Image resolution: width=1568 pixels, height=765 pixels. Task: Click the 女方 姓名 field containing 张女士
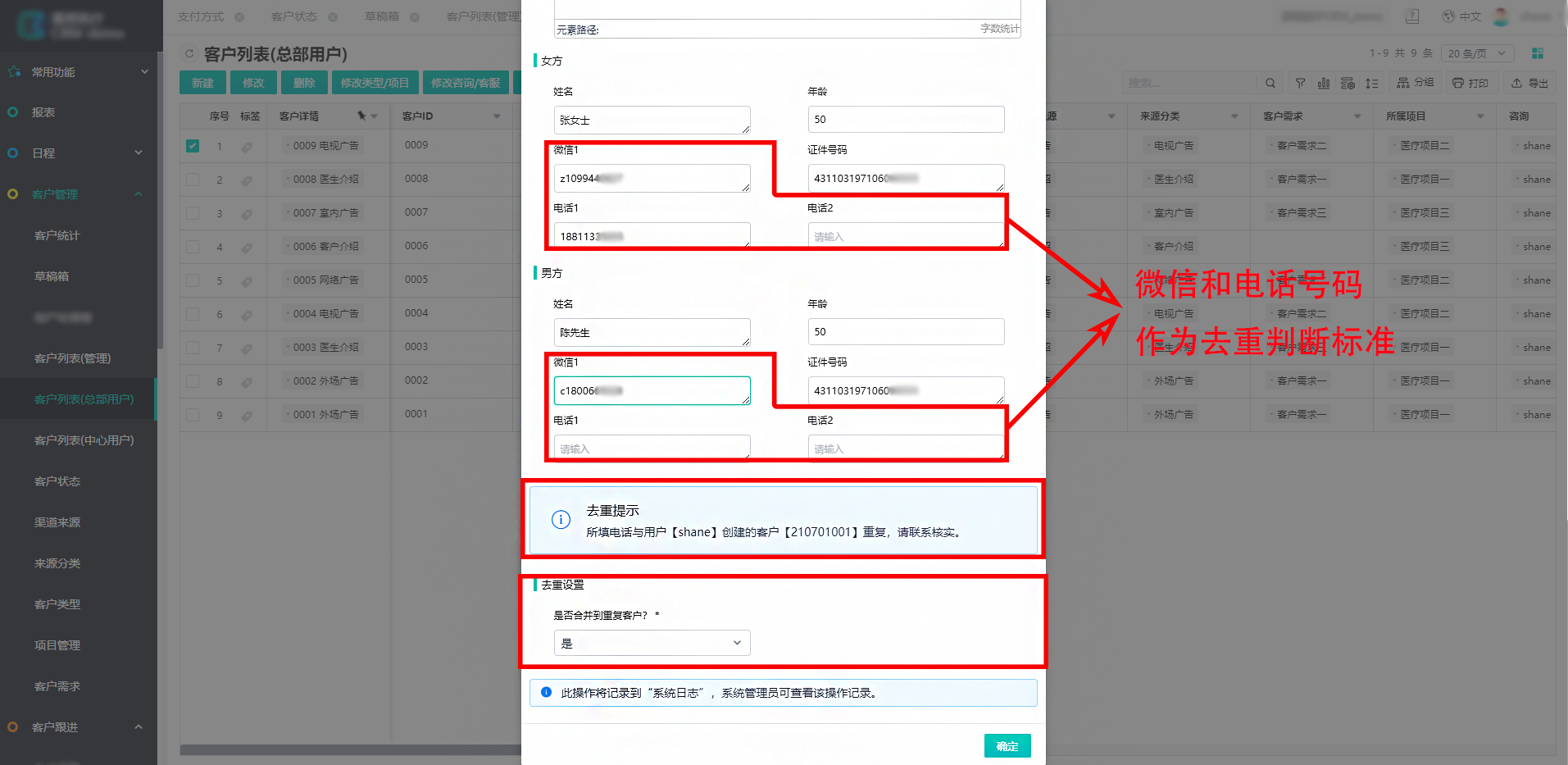pyautogui.click(x=652, y=120)
